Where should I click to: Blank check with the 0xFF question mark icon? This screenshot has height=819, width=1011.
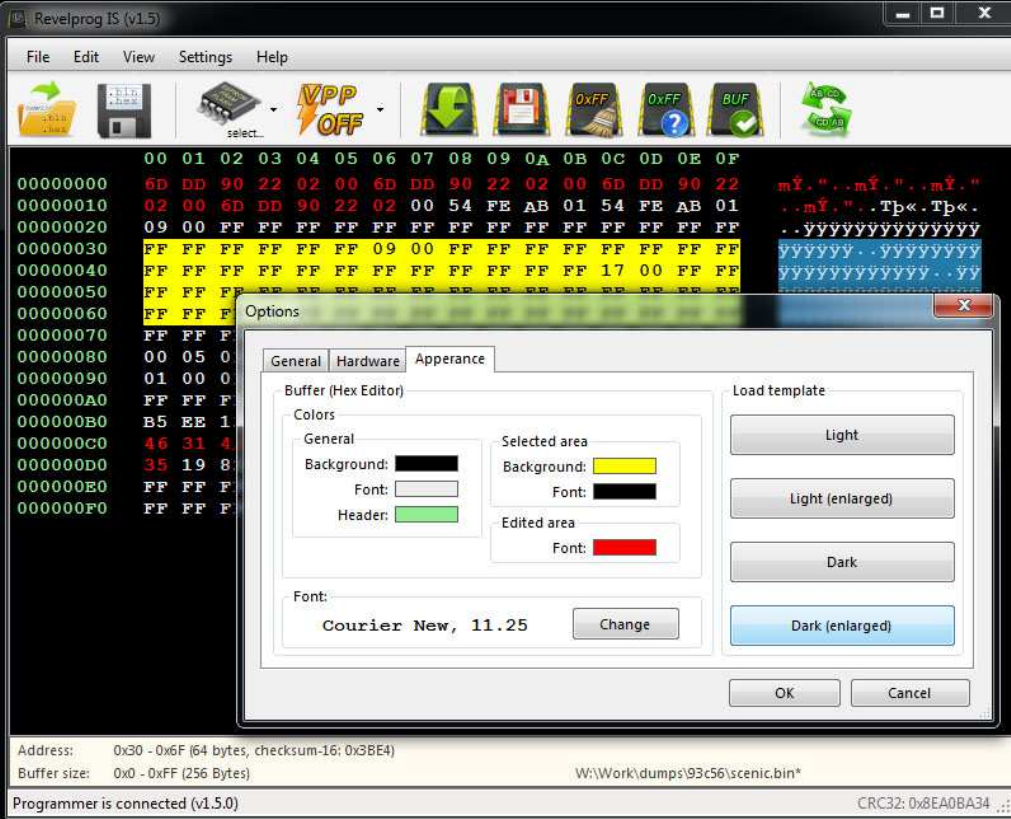(666, 110)
